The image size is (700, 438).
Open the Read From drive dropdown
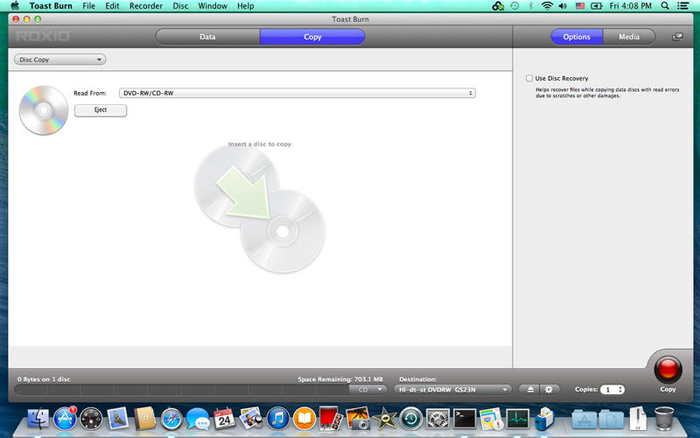[297, 93]
